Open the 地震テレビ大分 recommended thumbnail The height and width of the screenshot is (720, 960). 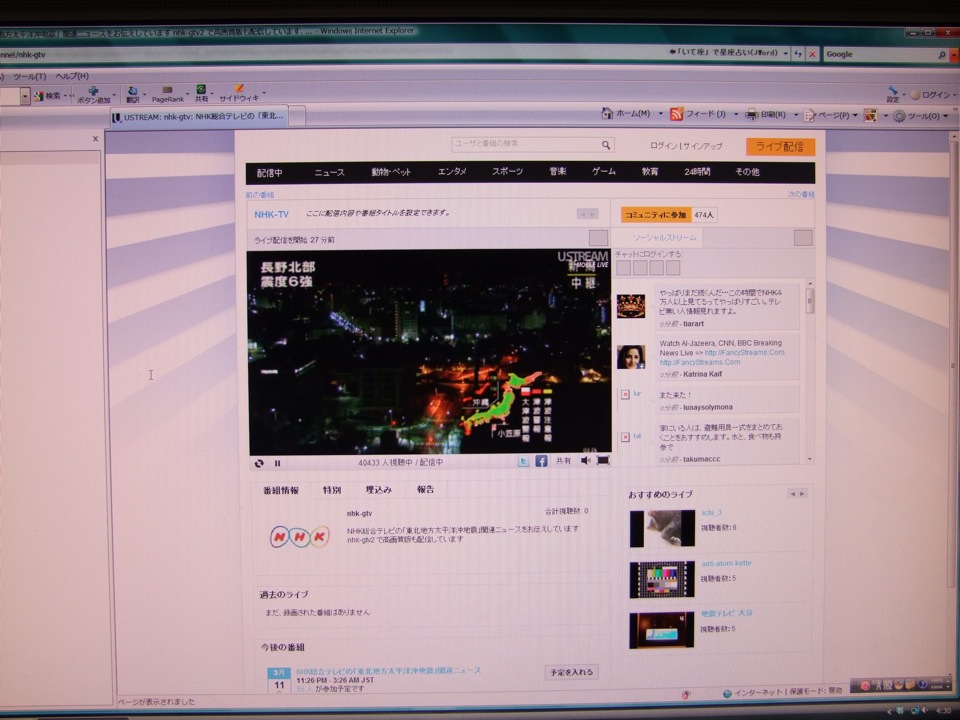coord(661,630)
